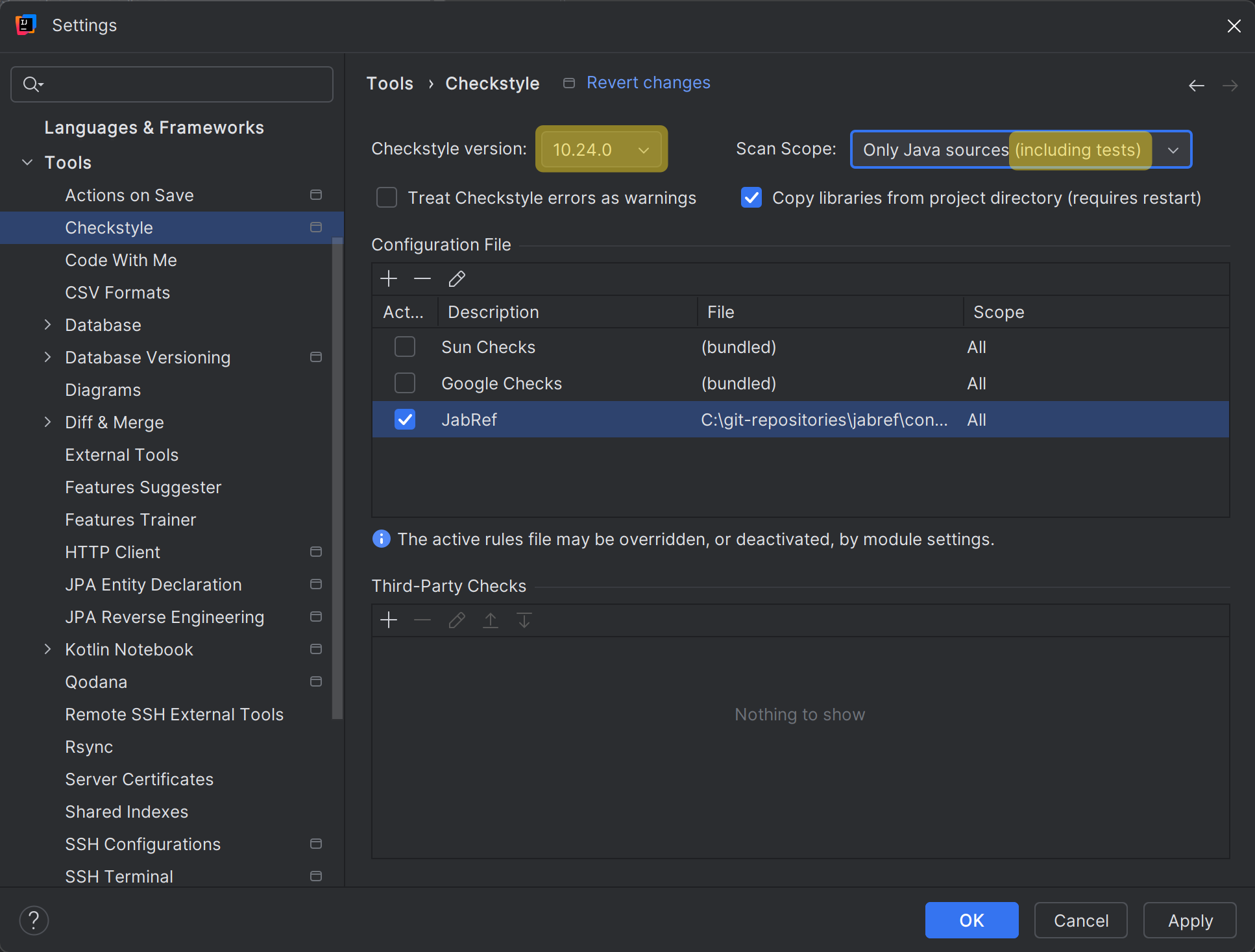Add a third-party check
1255x952 pixels.
pyautogui.click(x=389, y=620)
